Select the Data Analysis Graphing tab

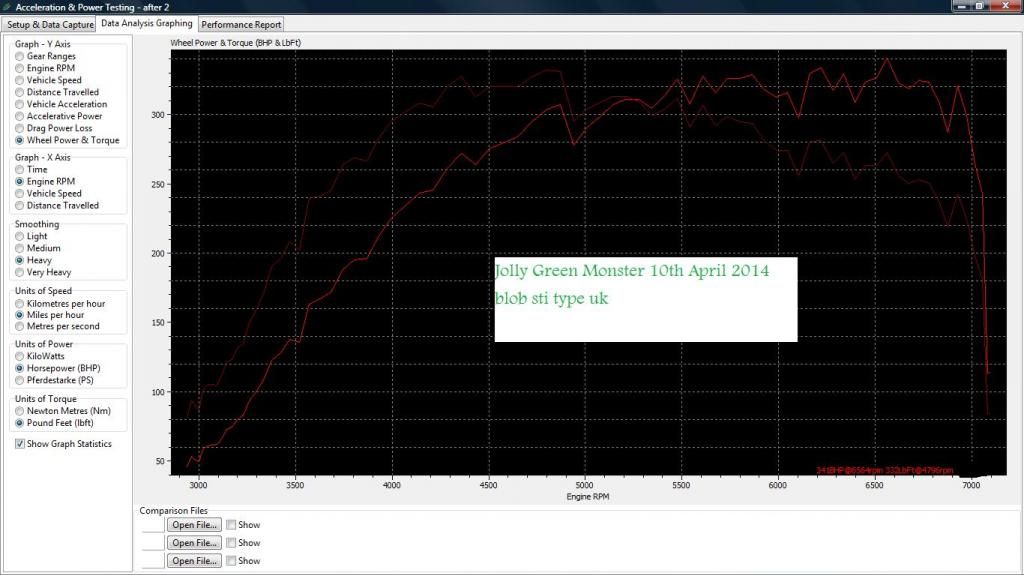click(147, 23)
